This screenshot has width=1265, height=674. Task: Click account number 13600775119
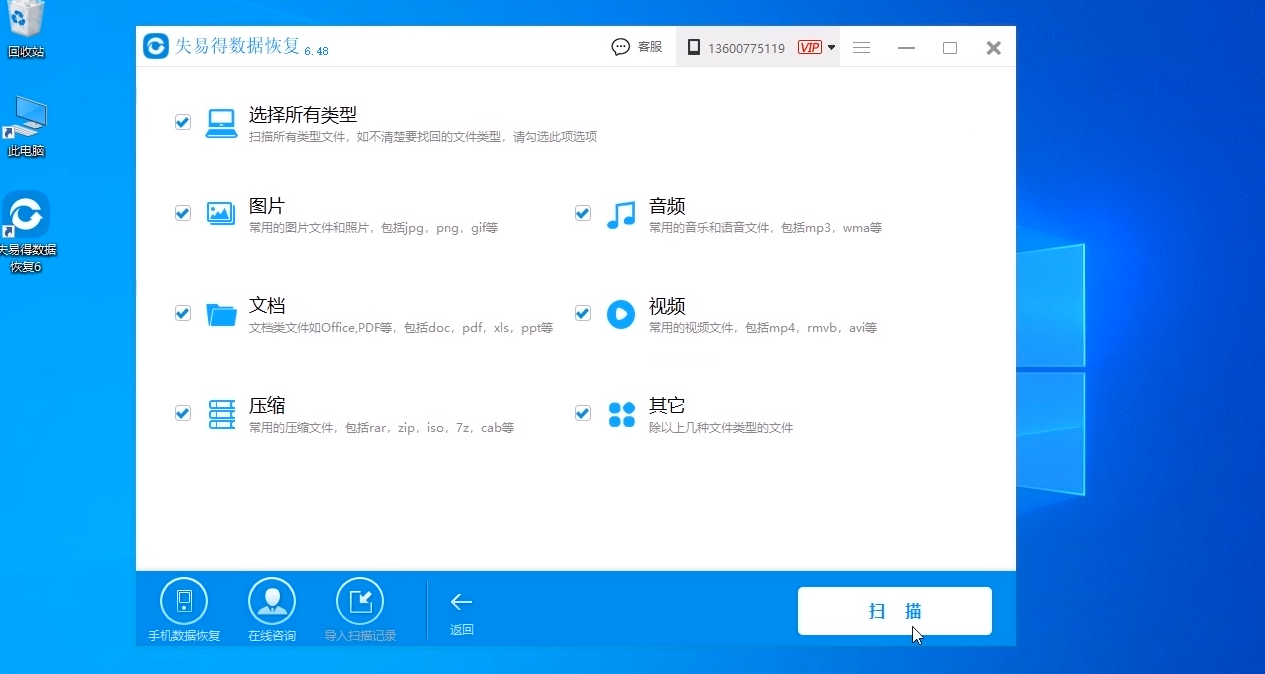click(x=746, y=48)
